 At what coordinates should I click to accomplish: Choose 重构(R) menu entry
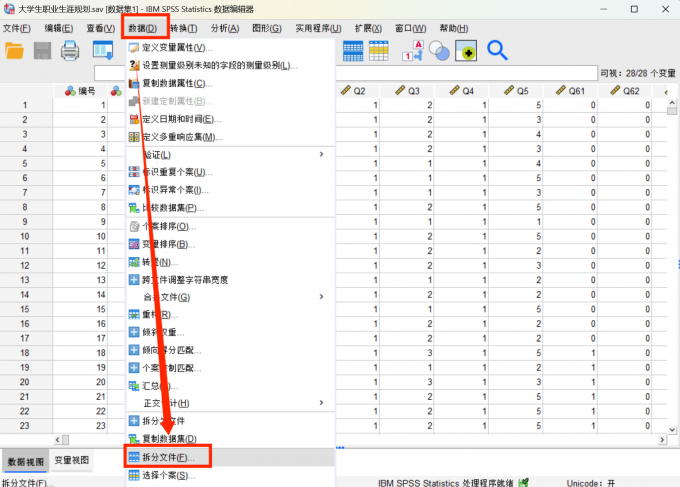(x=231, y=314)
